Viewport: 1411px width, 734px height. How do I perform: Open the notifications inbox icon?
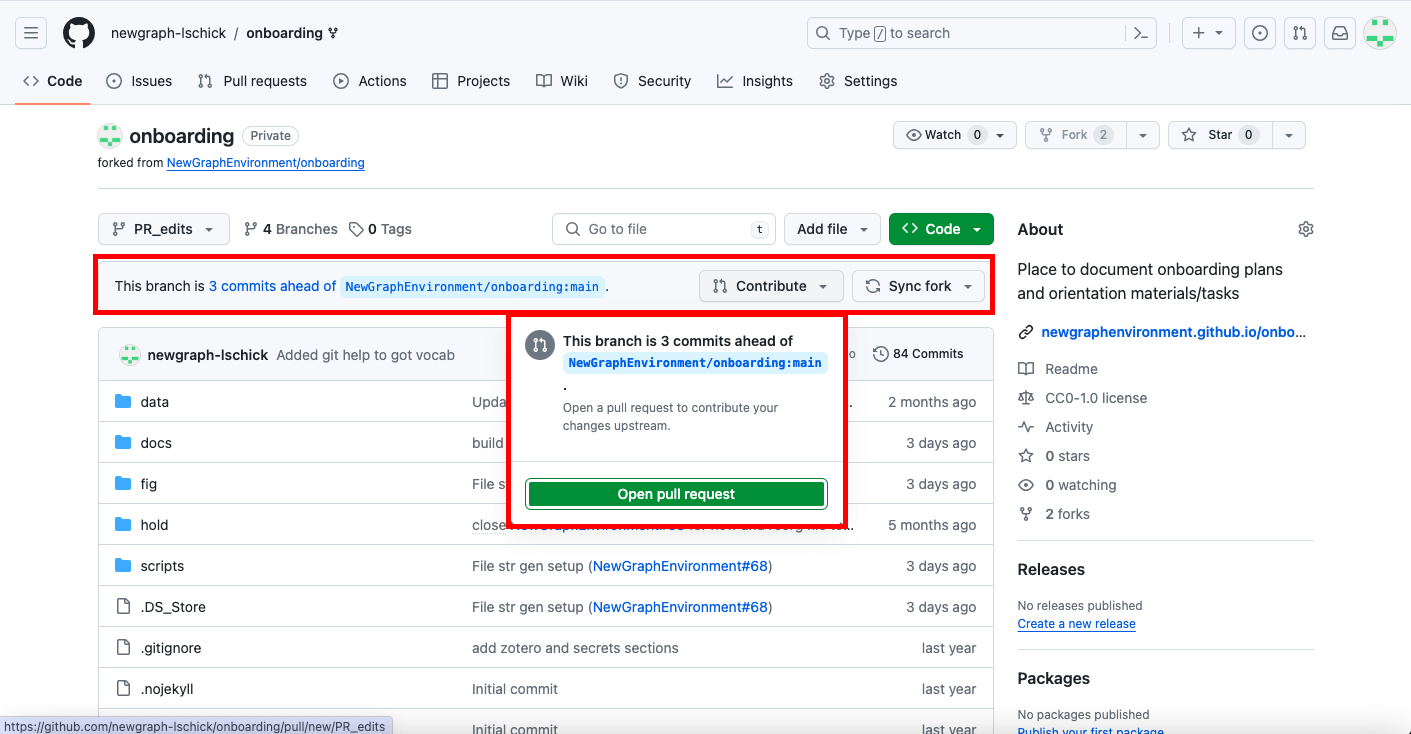click(x=1340, y=33)
